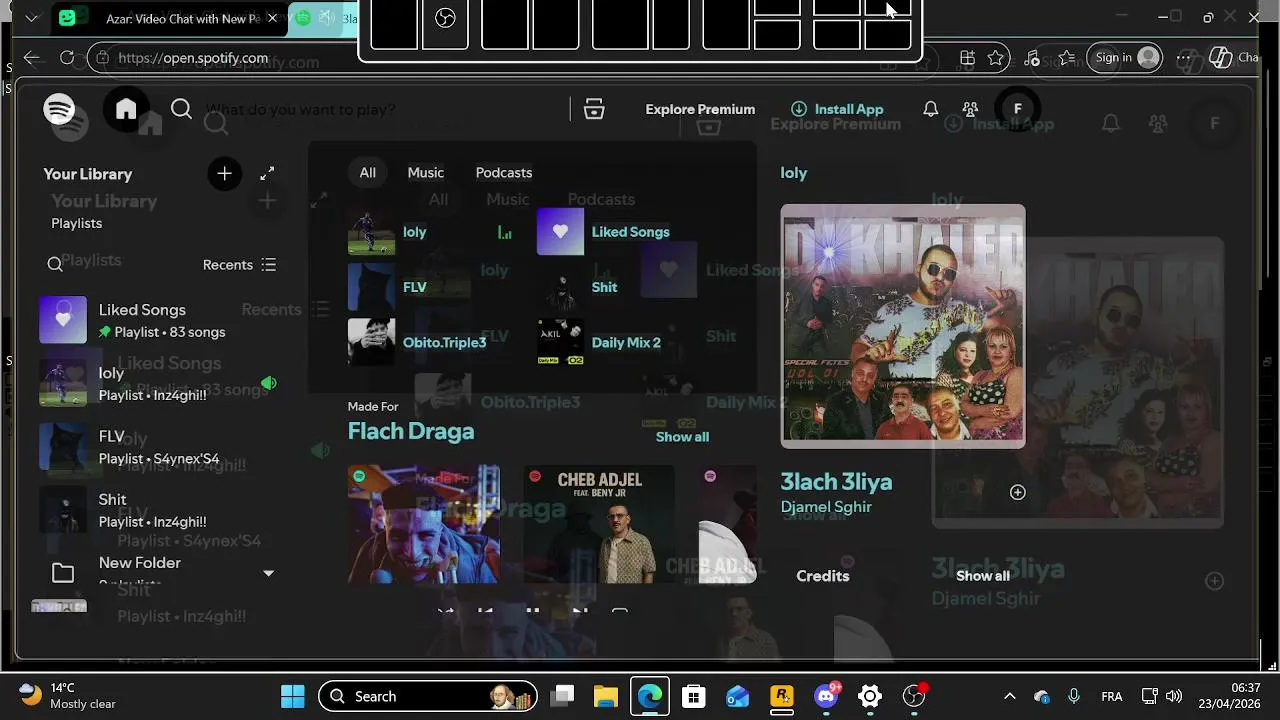1280x720 pixels.
Task: Show hidden system tray icons
Action: (x=1010, y=696)
